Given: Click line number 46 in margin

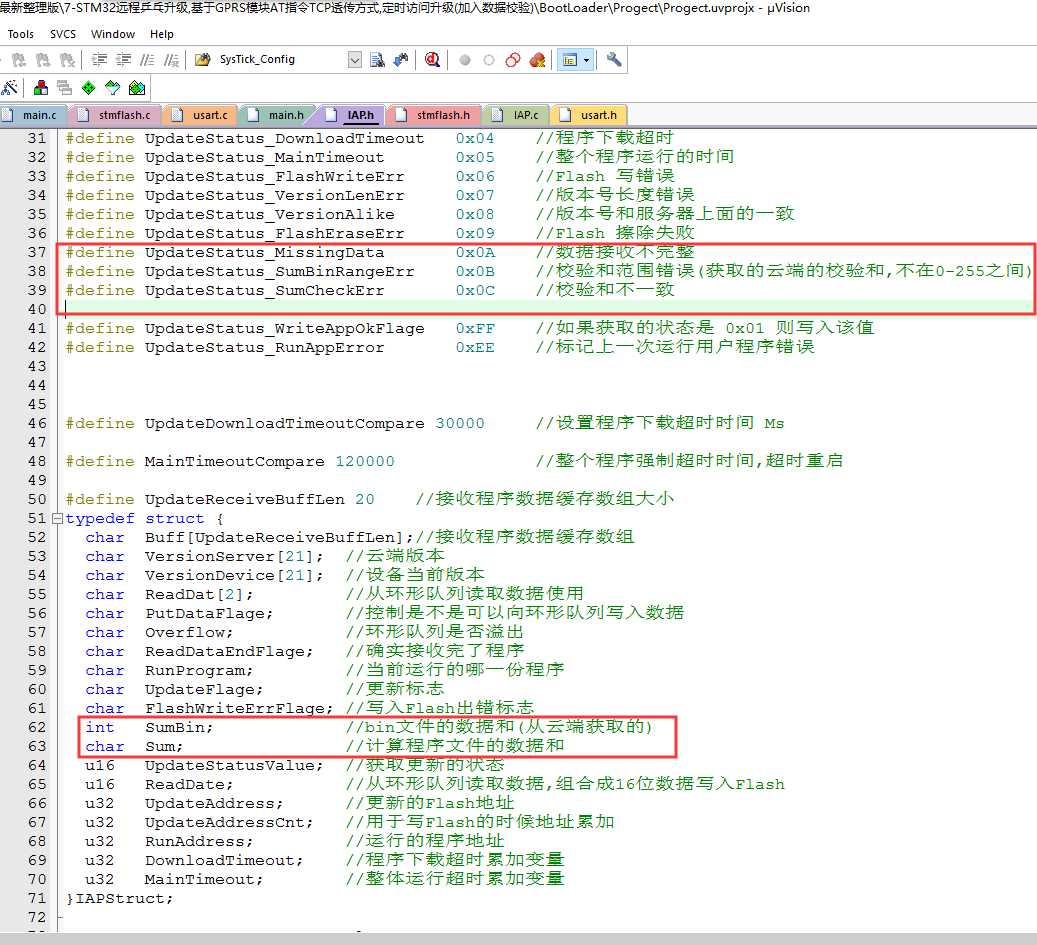Looking at the screenshot, I should coord(37,423).
